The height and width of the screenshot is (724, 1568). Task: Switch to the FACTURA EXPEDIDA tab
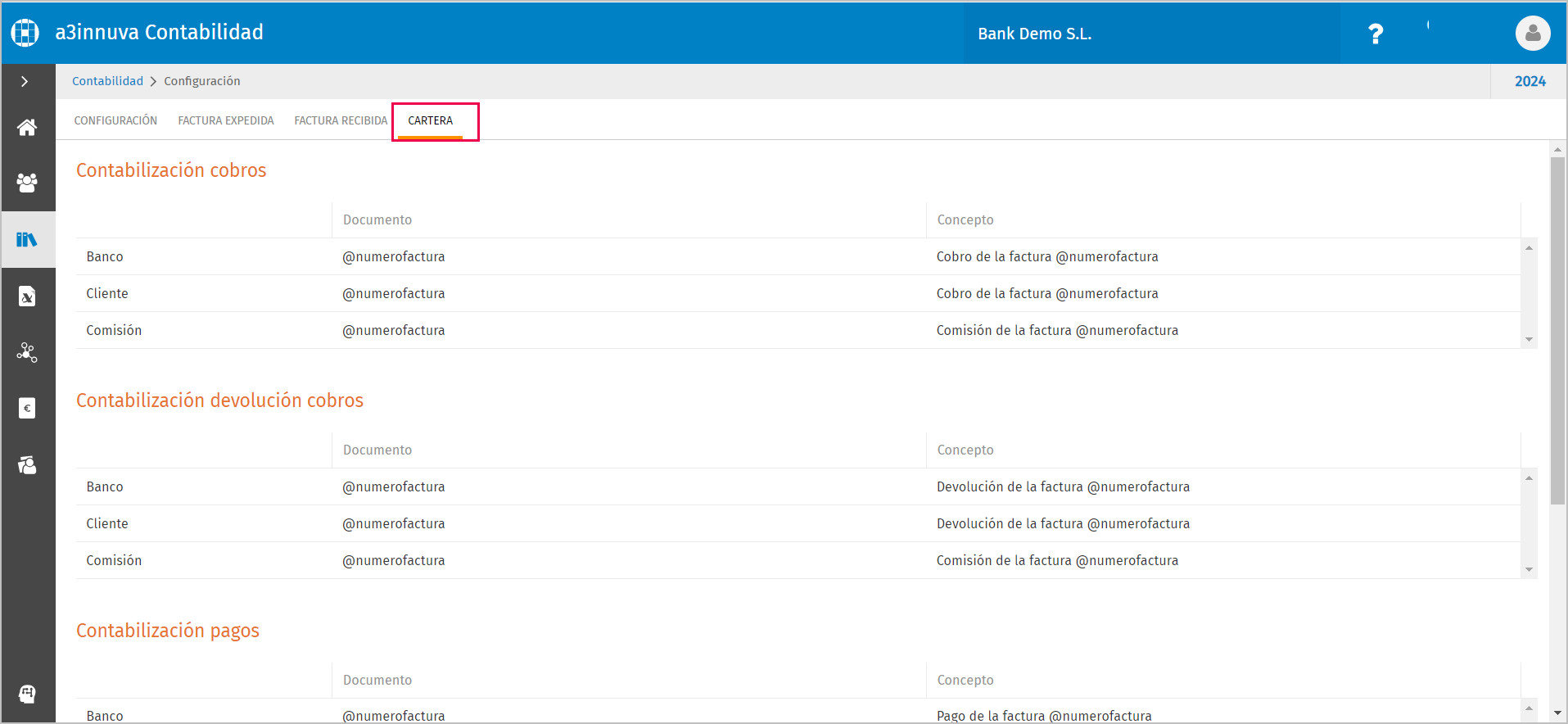point(226,120)
